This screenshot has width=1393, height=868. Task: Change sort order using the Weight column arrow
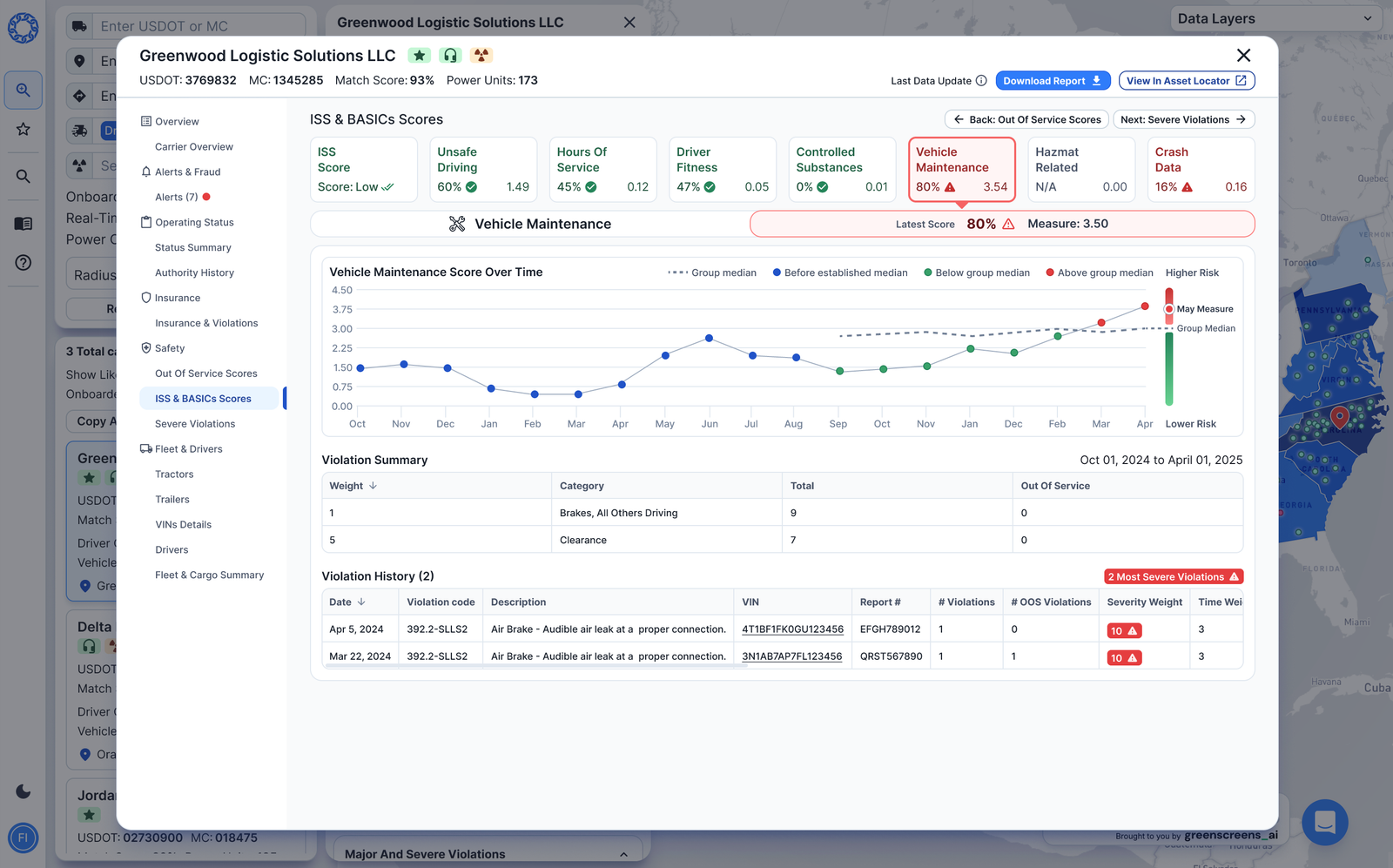pyautogui.click(x=373, y=486)
